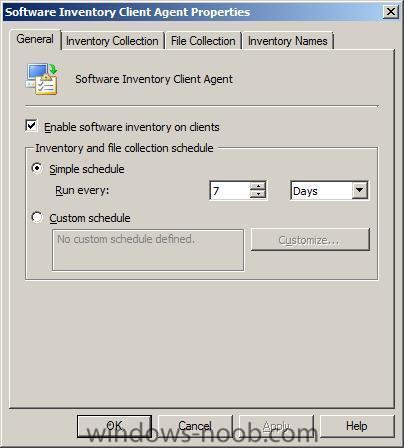The width and height of the screenshot is (404, 448).
Task: Increase Run every value with up arrow
Action: pos(258,186)
